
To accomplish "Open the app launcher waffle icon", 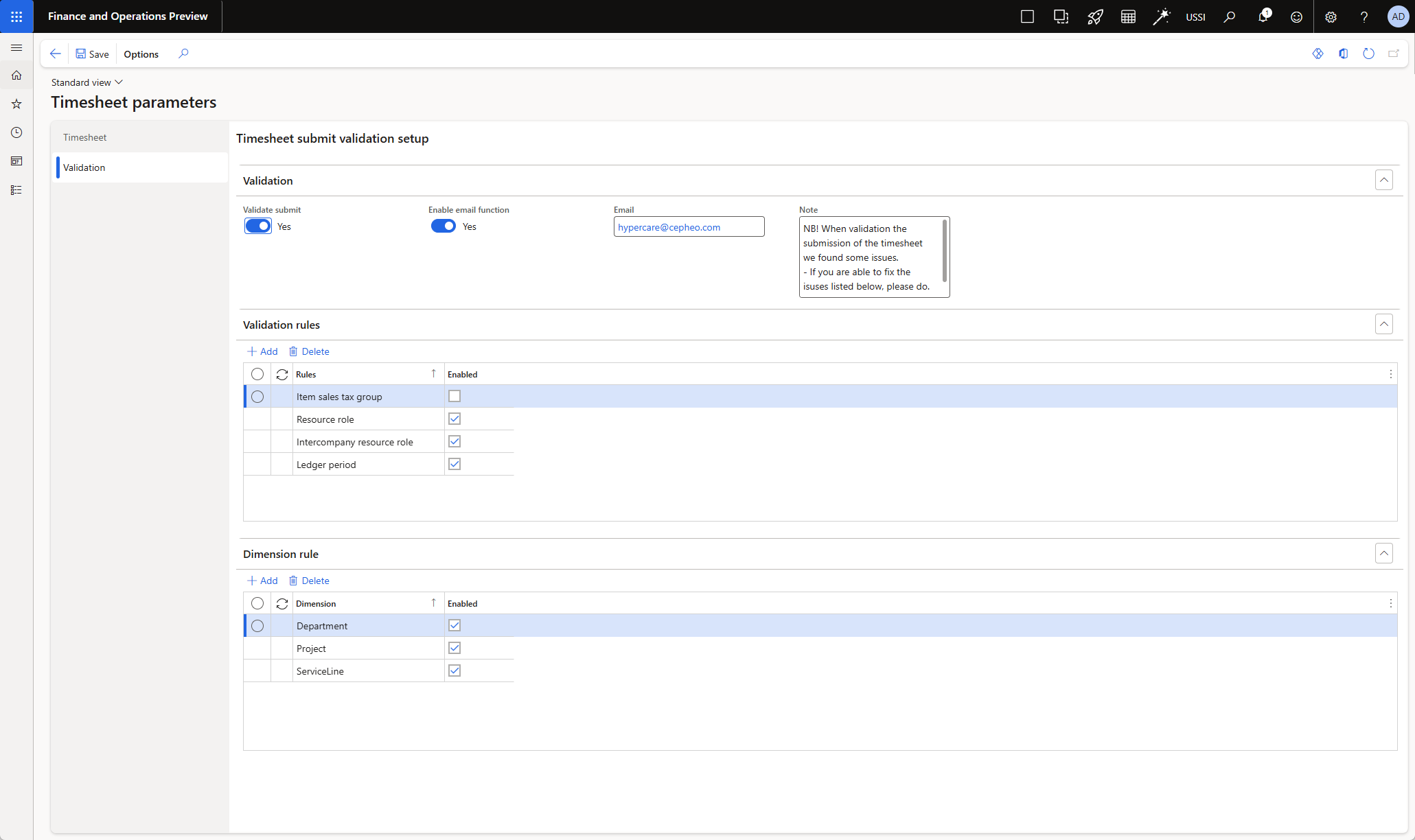I will click(x=16, y=16).
